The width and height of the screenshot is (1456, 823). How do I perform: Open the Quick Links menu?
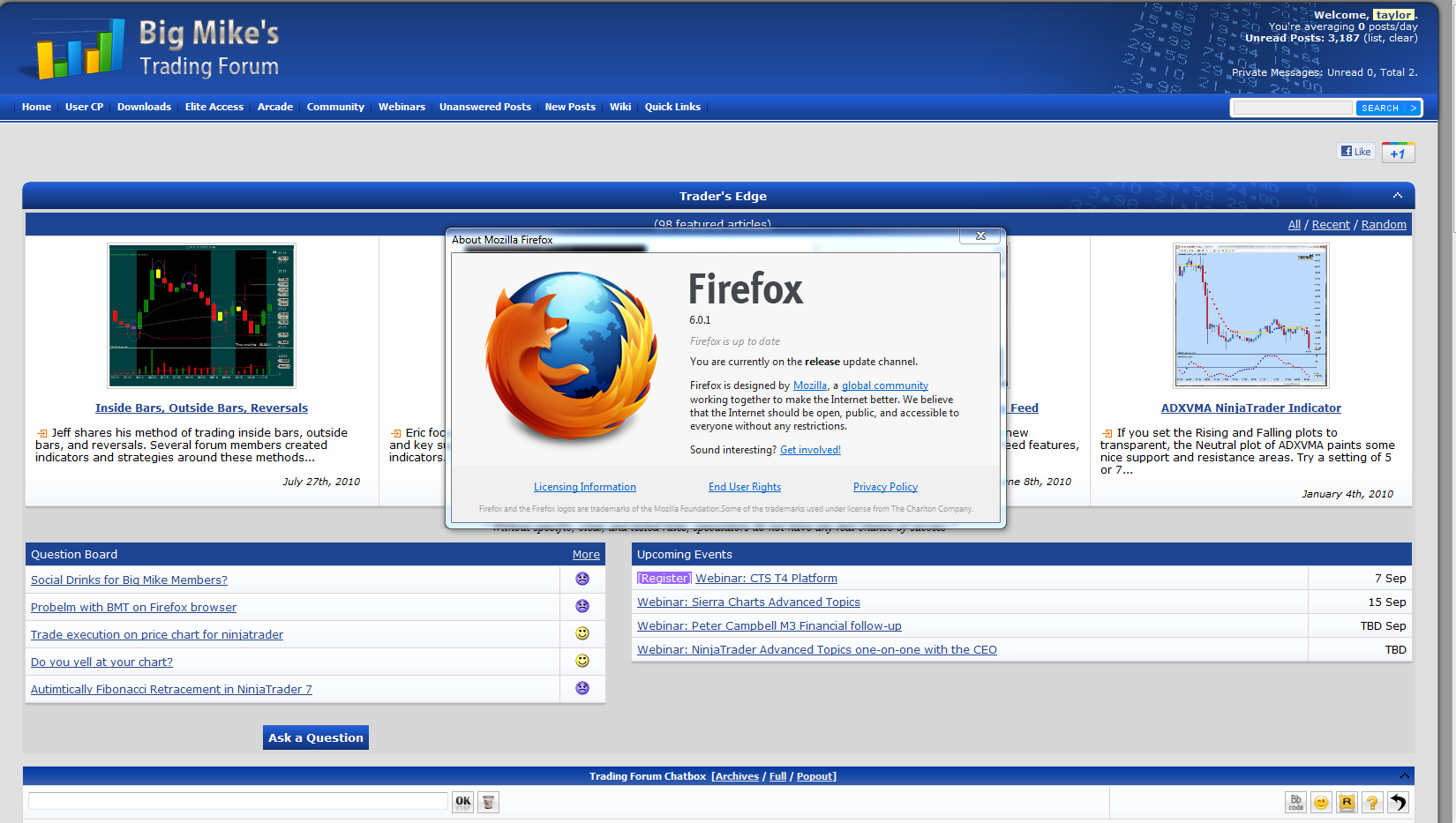pyautogui.click(x=672, y=107)
